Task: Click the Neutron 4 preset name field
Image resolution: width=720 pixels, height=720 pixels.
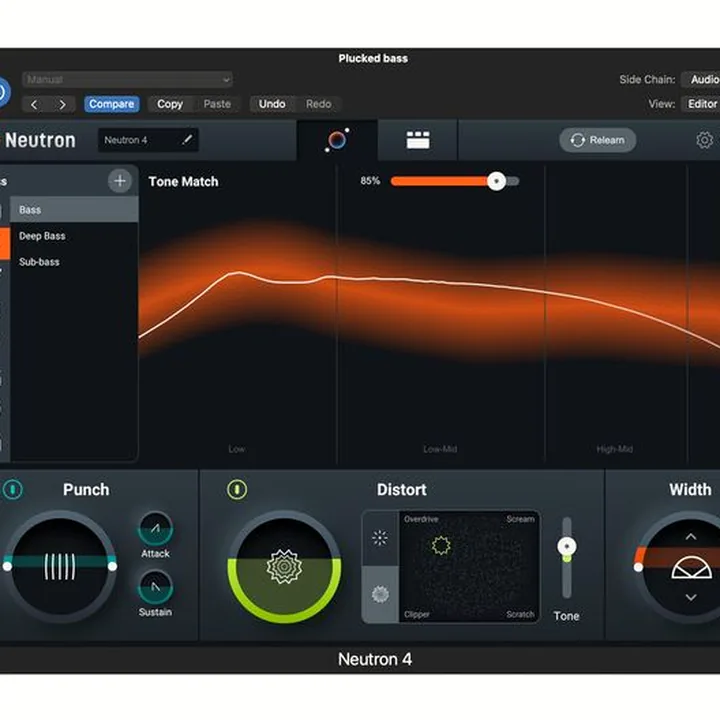Action: 148,140
